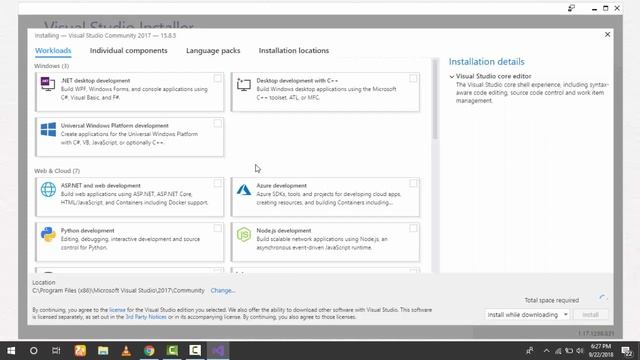Screen dimensions: 640x360
Task: Open Cortana search circle on taskbar
Action: [33, 351]
